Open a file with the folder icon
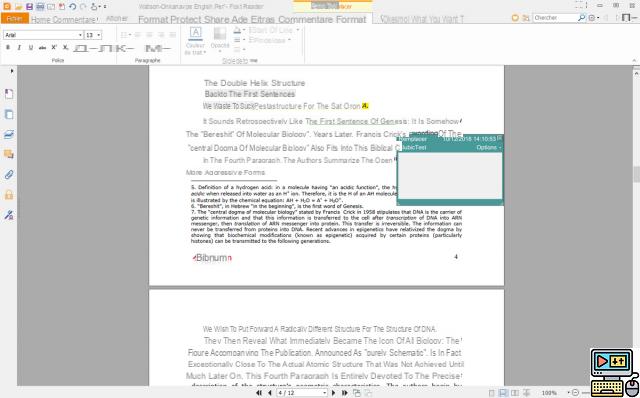640x398 pixels. (18, 7)
